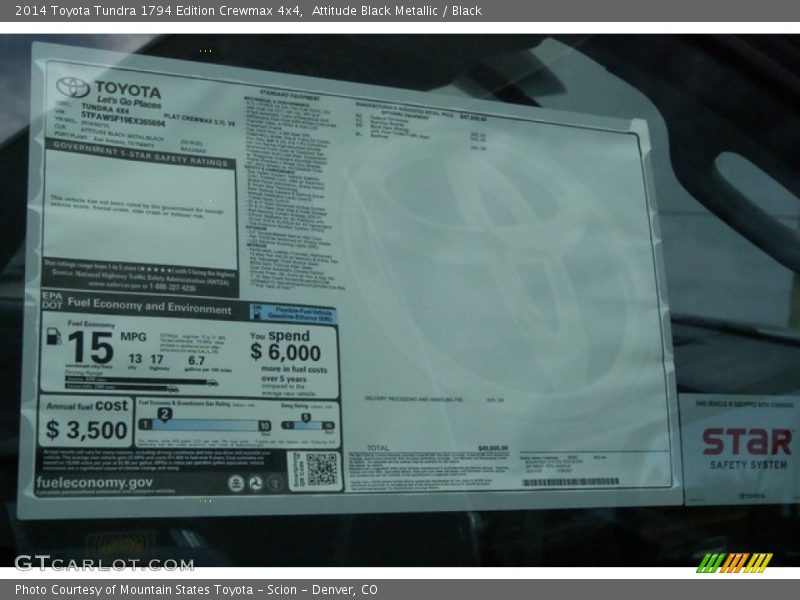Click the rating marker '2' on greenhouse scale
The width and height of the screenshot is (800, 600).
click(164, 414)
